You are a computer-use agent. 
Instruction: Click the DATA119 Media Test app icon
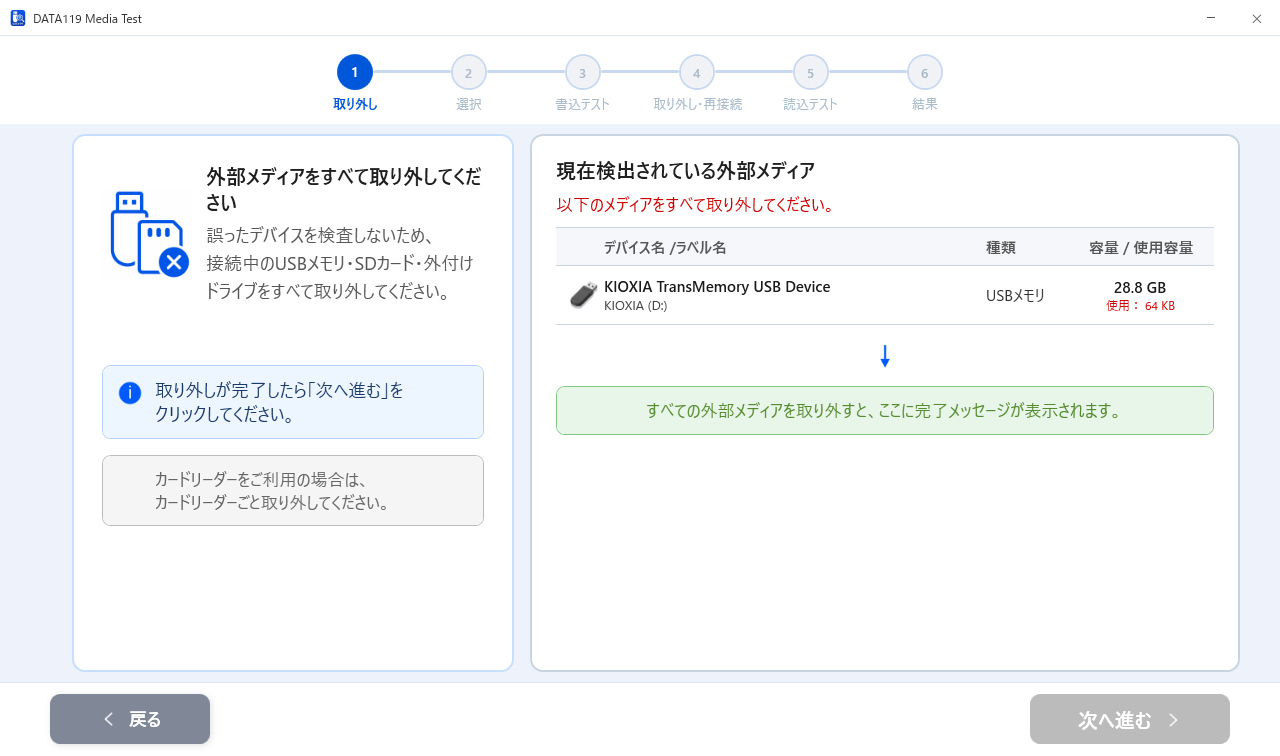18,18
